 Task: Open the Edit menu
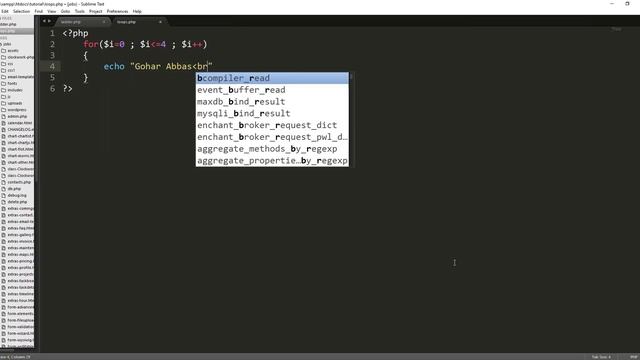pos(4,11)
